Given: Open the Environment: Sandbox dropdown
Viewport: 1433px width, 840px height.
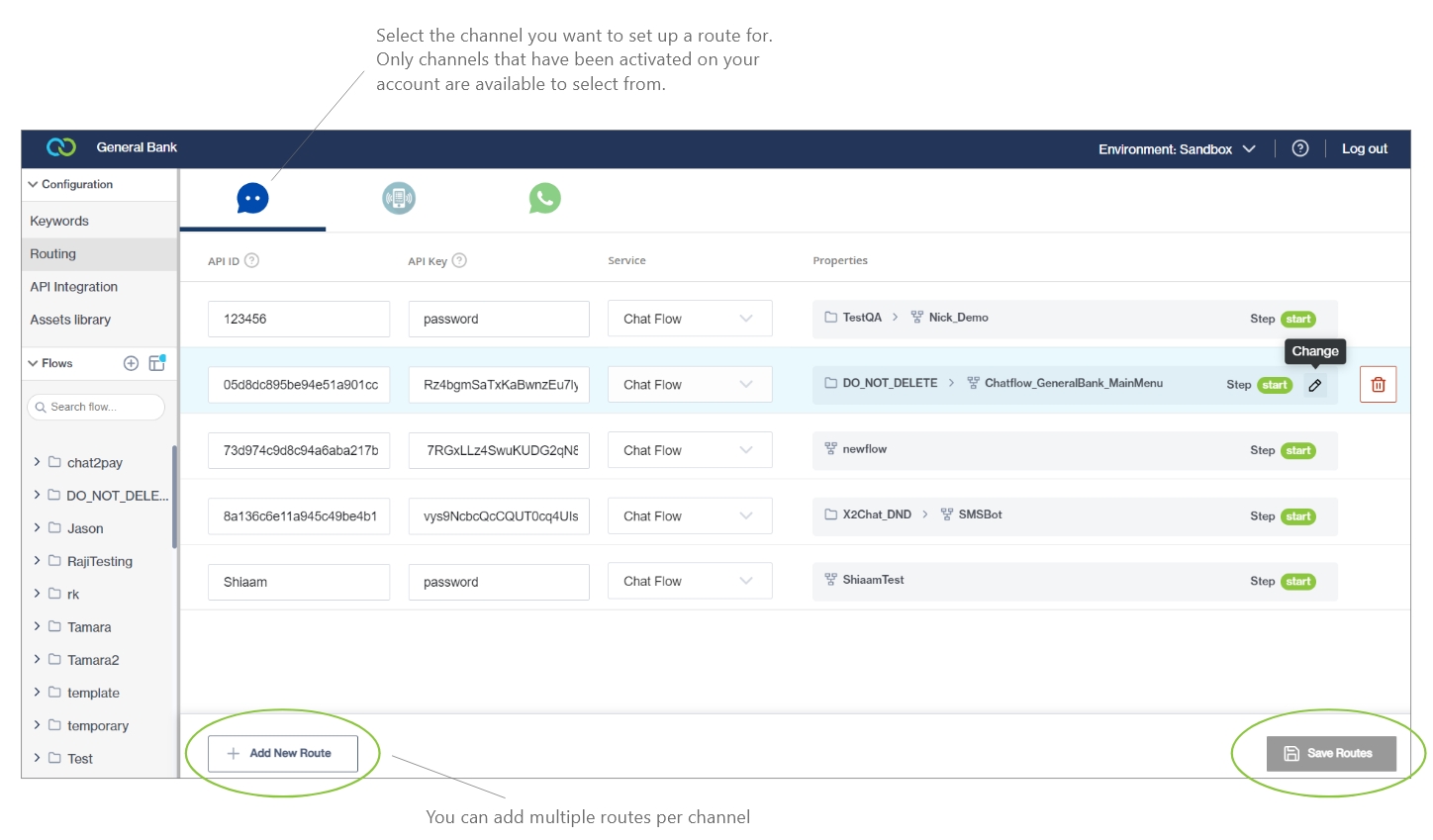Looking at the screenshot, I should pyautogui.click(x=1176, y=149).
